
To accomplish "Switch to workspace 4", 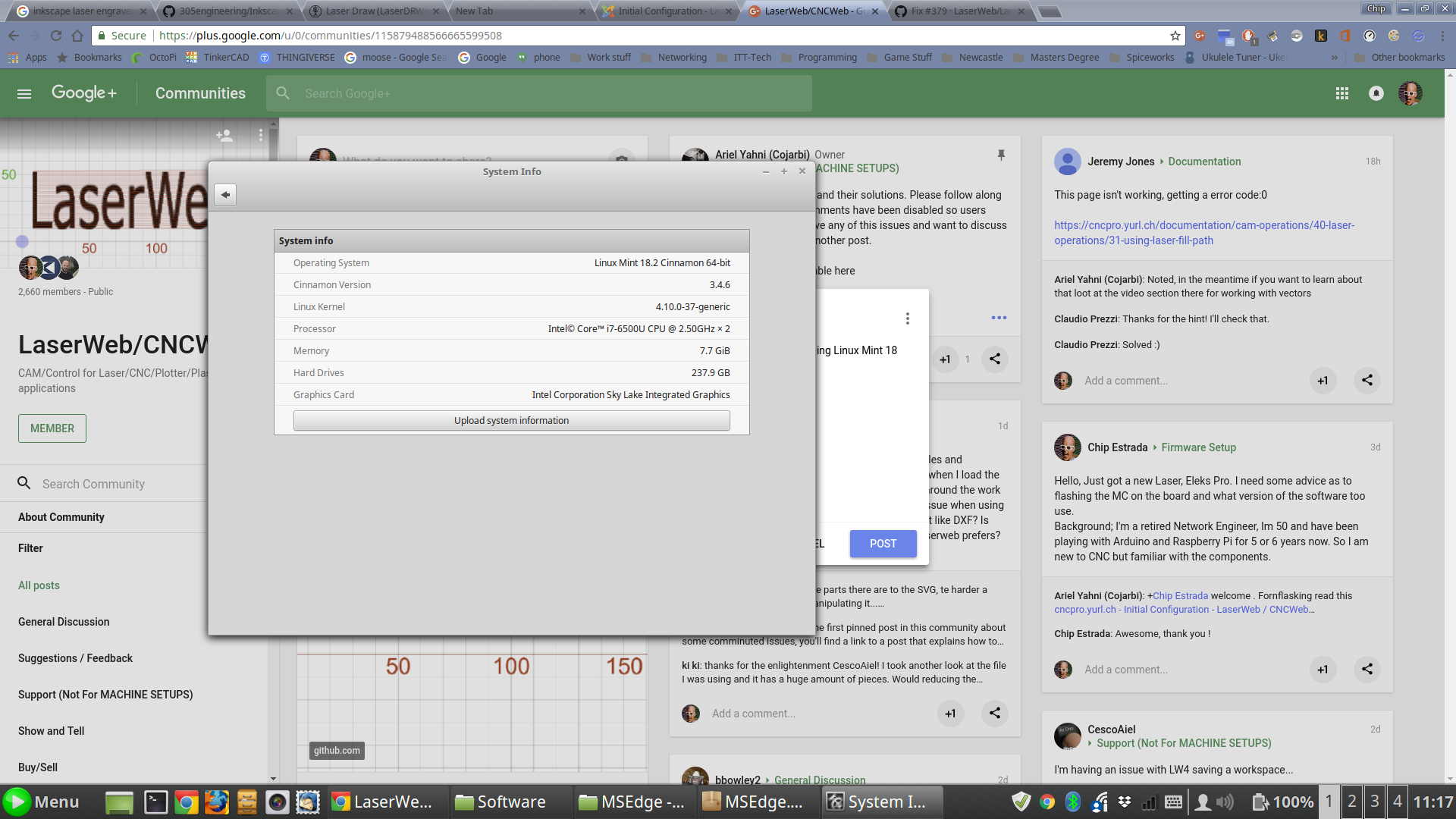I will pyautogui.click(x=1397, y=801).
